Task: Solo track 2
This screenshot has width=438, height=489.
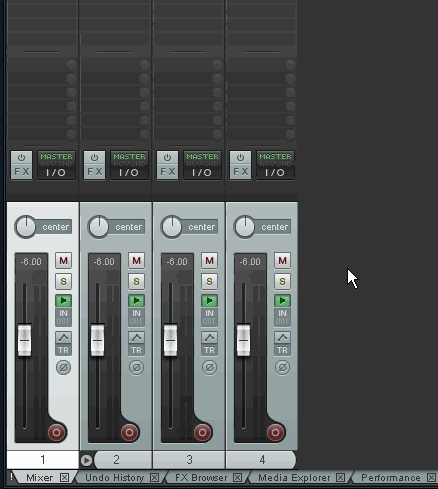Action: (136, 281)
